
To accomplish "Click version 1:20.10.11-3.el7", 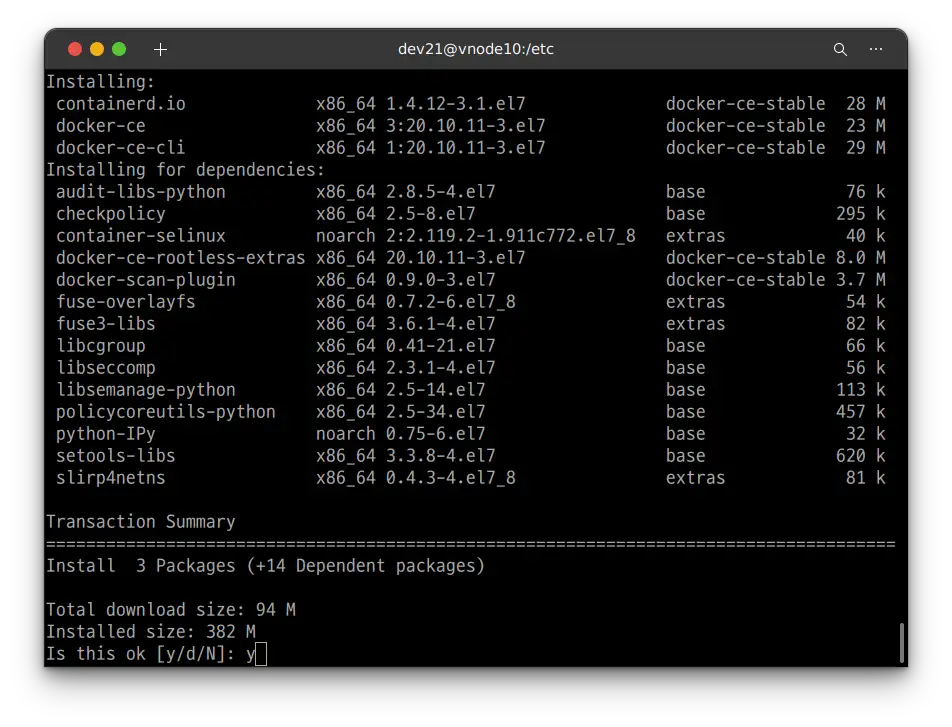I will (x=466, y=148).
